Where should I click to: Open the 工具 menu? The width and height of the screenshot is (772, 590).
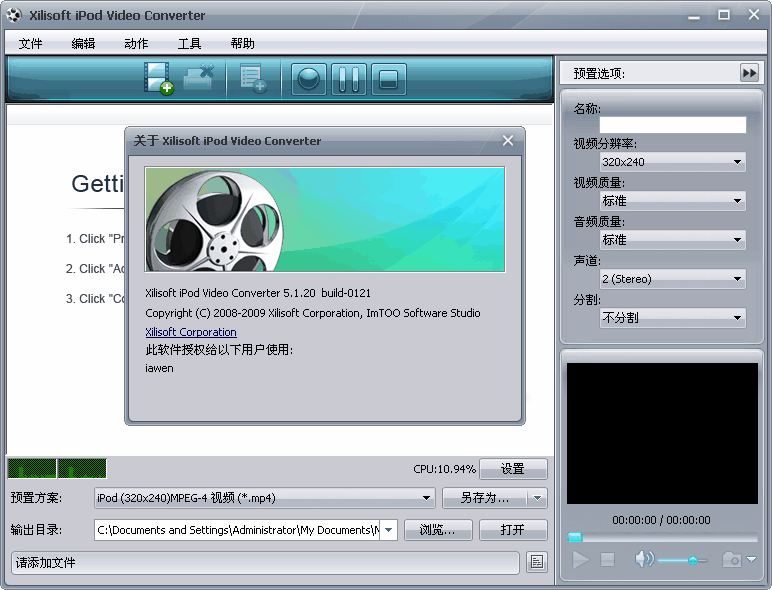[x=189, y=43]
